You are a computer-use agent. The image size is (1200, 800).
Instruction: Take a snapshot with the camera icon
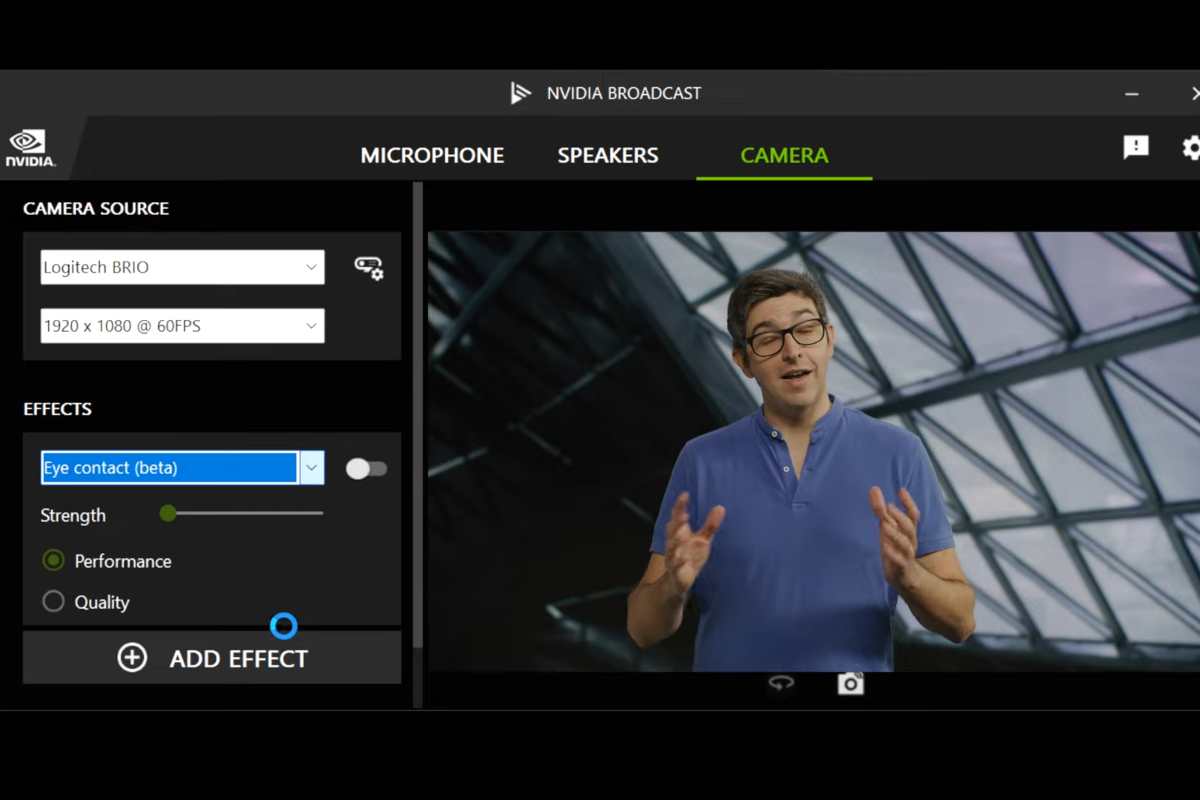click(850, 683)
